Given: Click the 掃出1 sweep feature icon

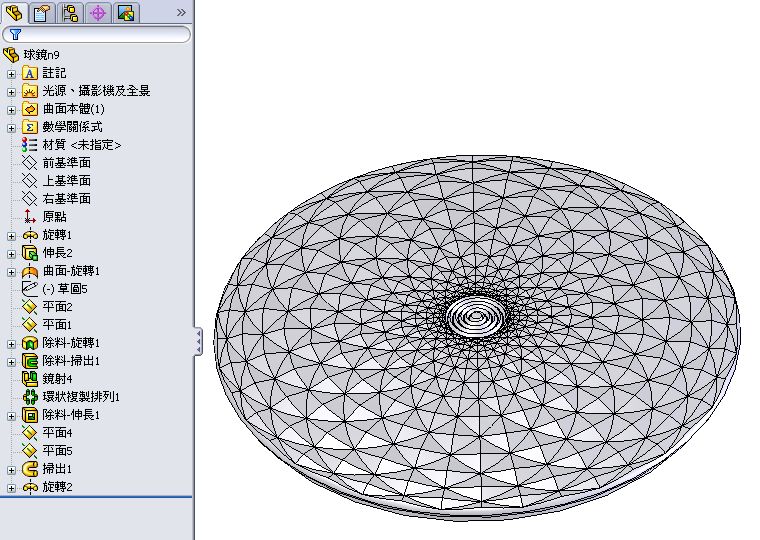Looking at the screenshot, I should point(30,469).
